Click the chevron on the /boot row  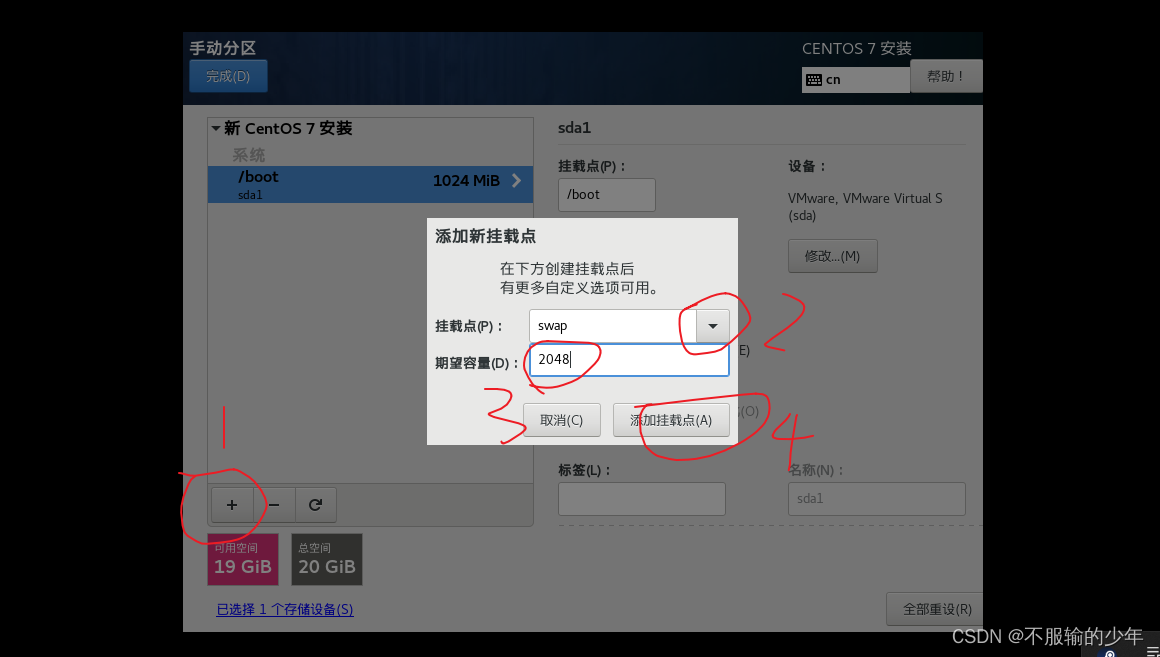point(516,181)
